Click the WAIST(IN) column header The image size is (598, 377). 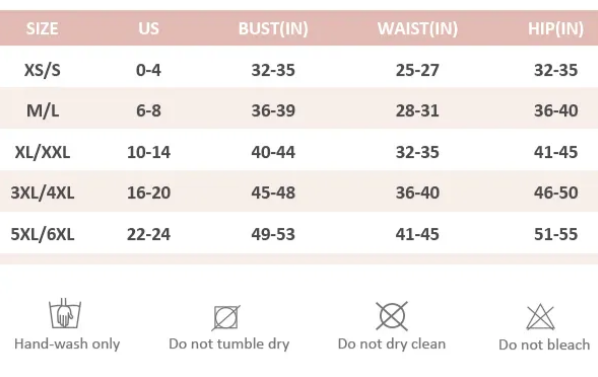coord(418,29)
